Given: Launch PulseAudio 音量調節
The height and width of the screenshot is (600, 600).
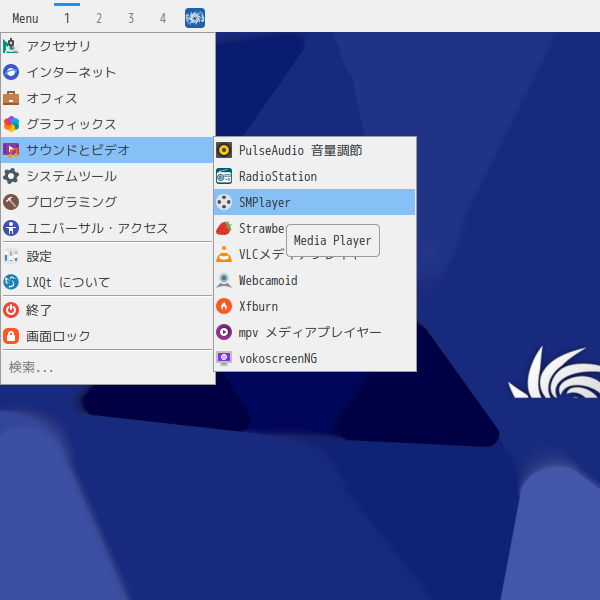Looking at the screenshot, I should pyautogui.click(x=315, y=150).
